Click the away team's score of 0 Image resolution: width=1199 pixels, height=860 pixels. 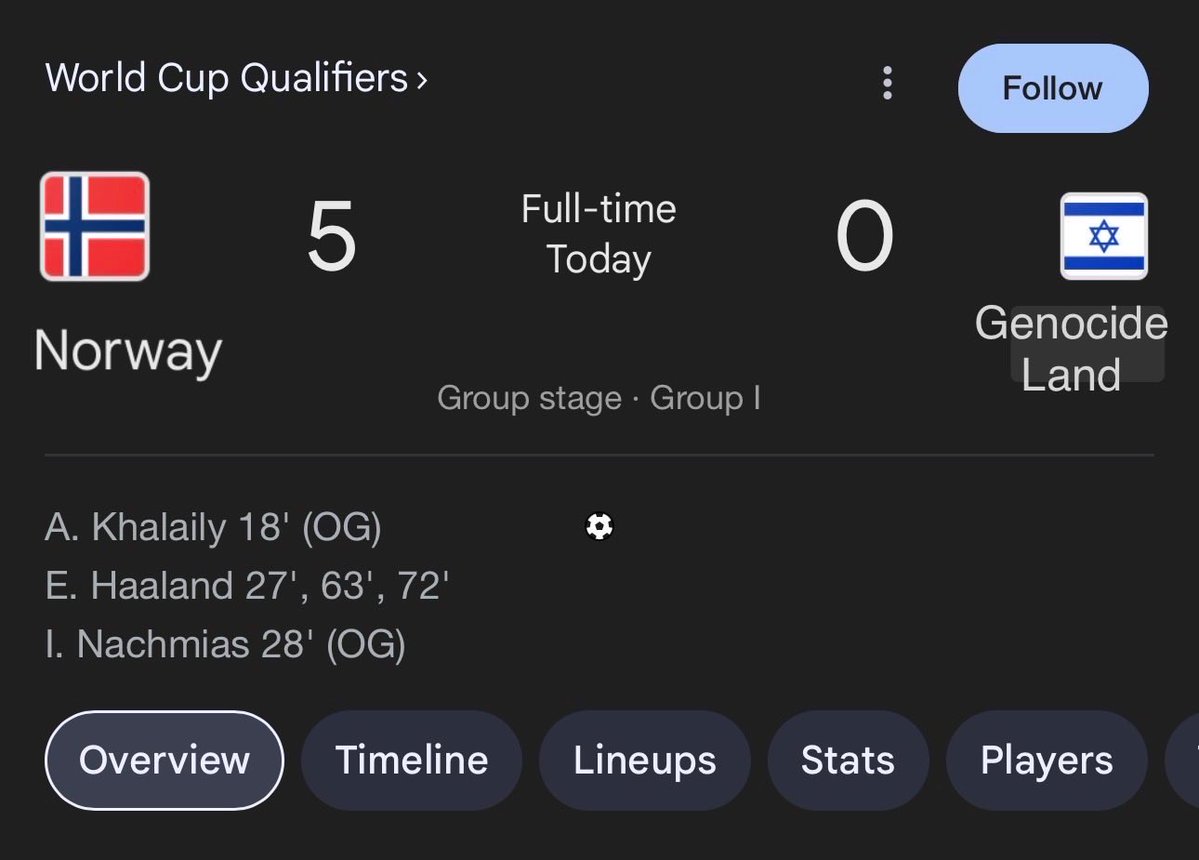(x=864, y=237)
